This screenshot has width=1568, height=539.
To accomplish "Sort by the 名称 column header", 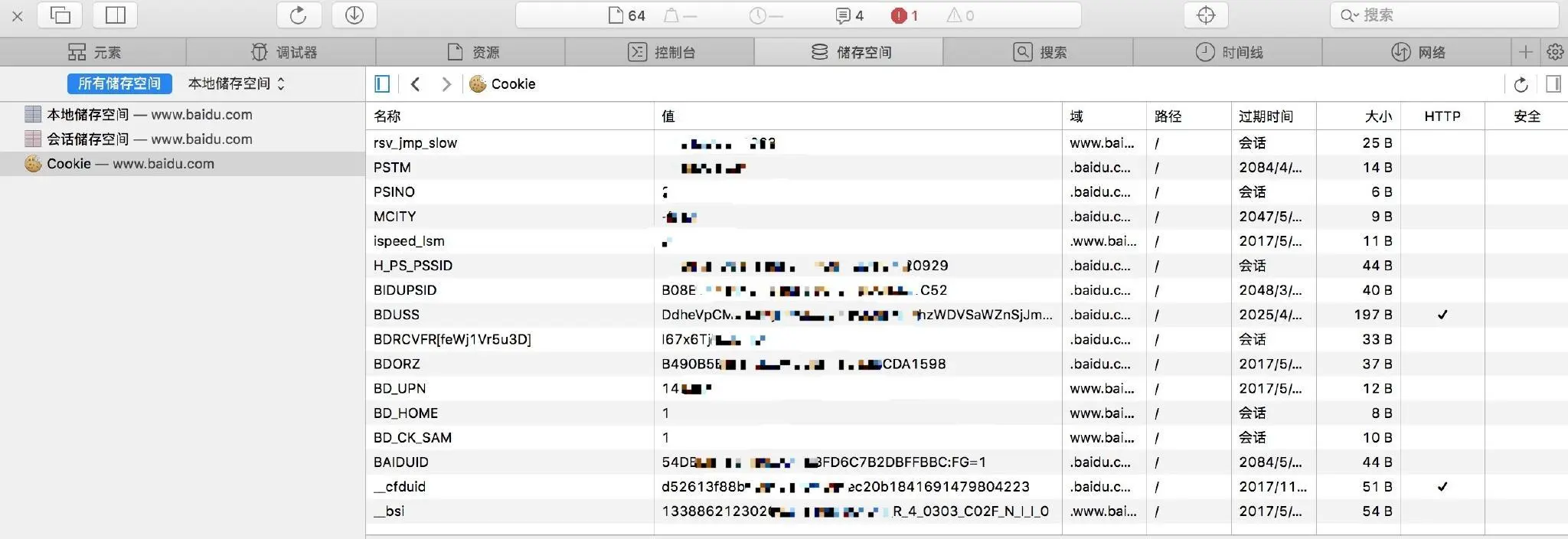I will 510,116.
